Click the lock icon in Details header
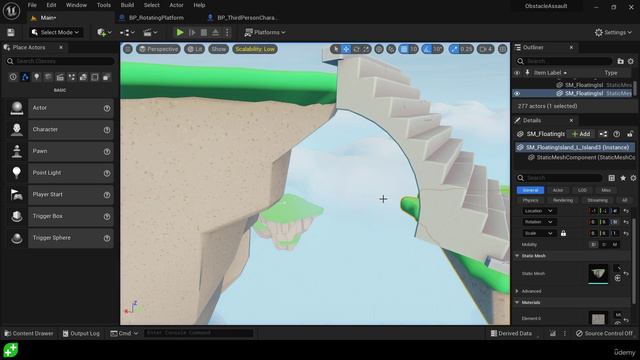 630,134
